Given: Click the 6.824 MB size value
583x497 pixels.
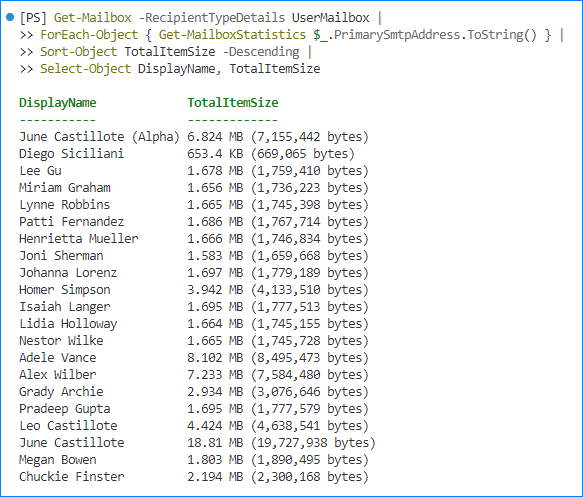Looking at the screenshot, I should pyautogui.click(x=215, y=137).
